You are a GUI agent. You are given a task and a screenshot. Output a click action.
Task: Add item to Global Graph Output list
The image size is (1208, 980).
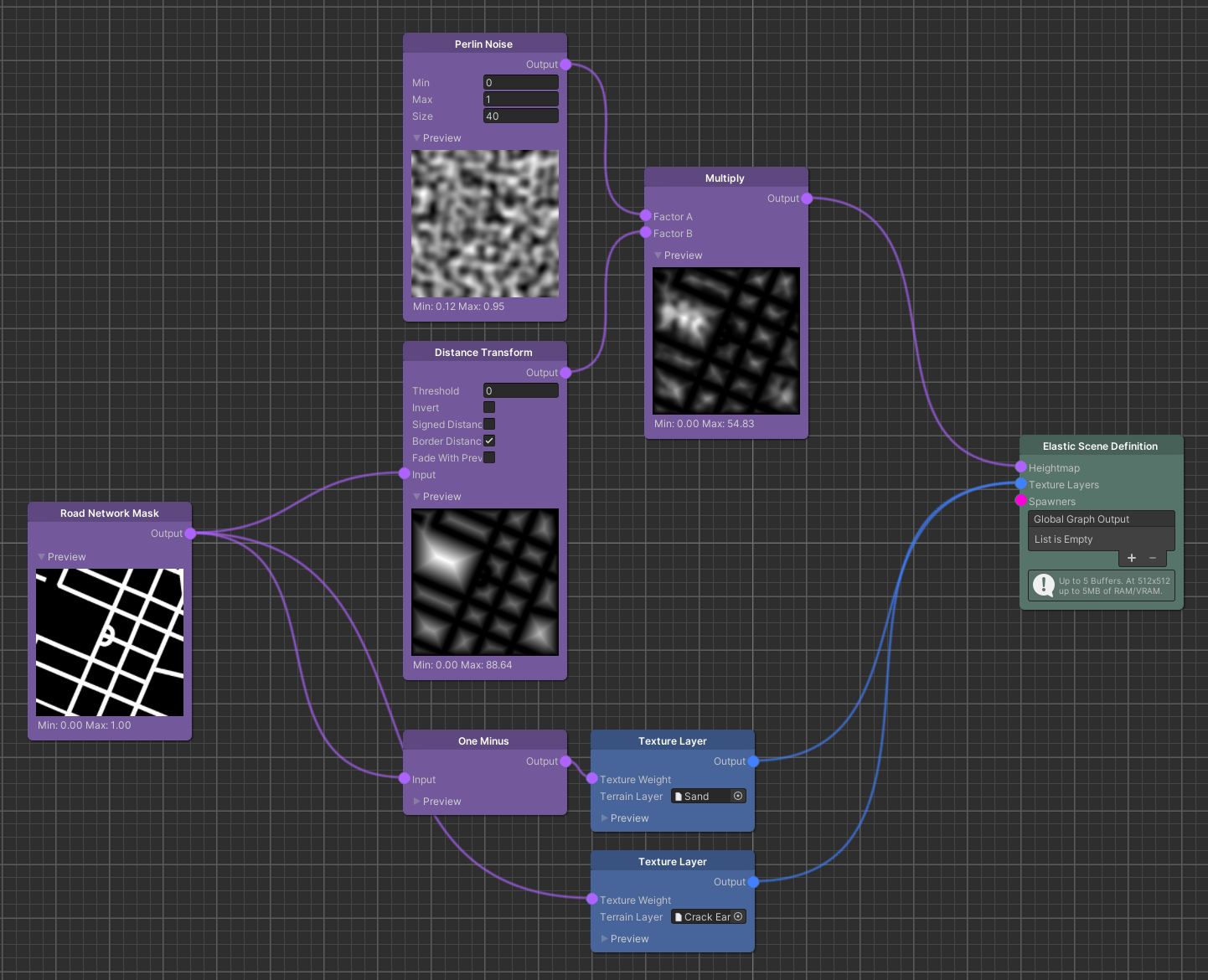1131,558
